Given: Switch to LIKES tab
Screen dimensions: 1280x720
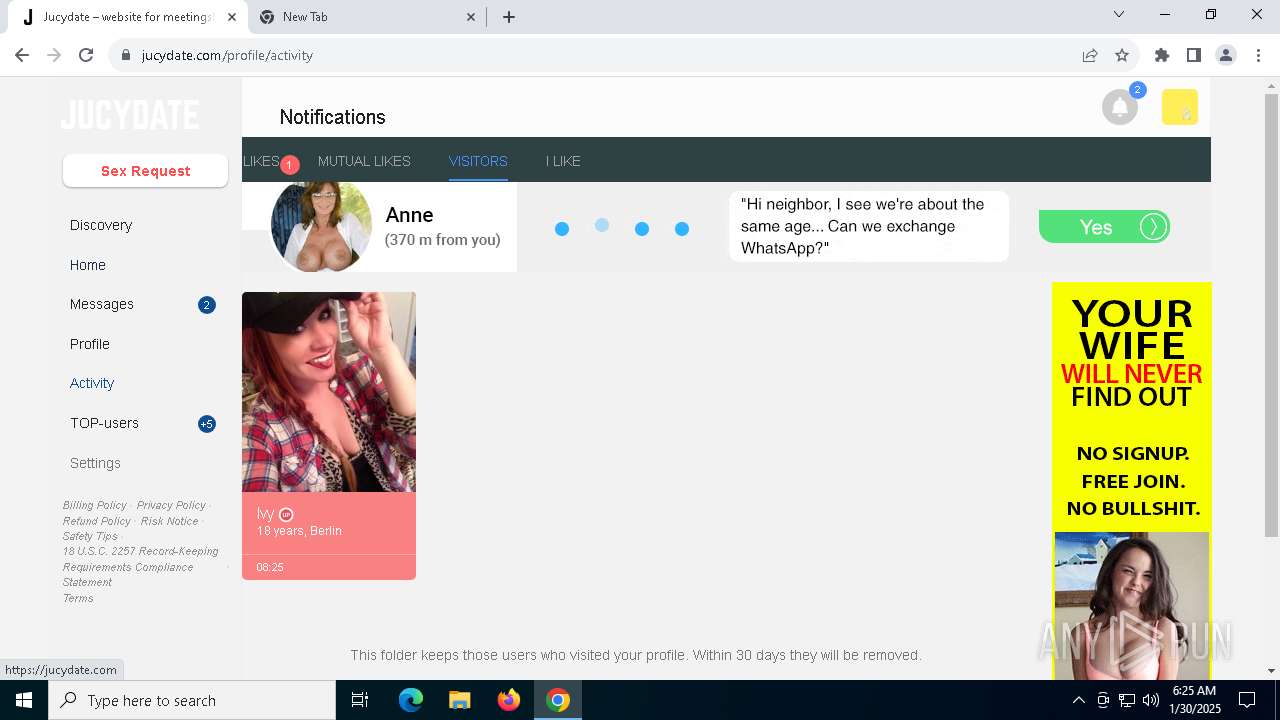Looking at the screenshot, I should coord(261,161).
